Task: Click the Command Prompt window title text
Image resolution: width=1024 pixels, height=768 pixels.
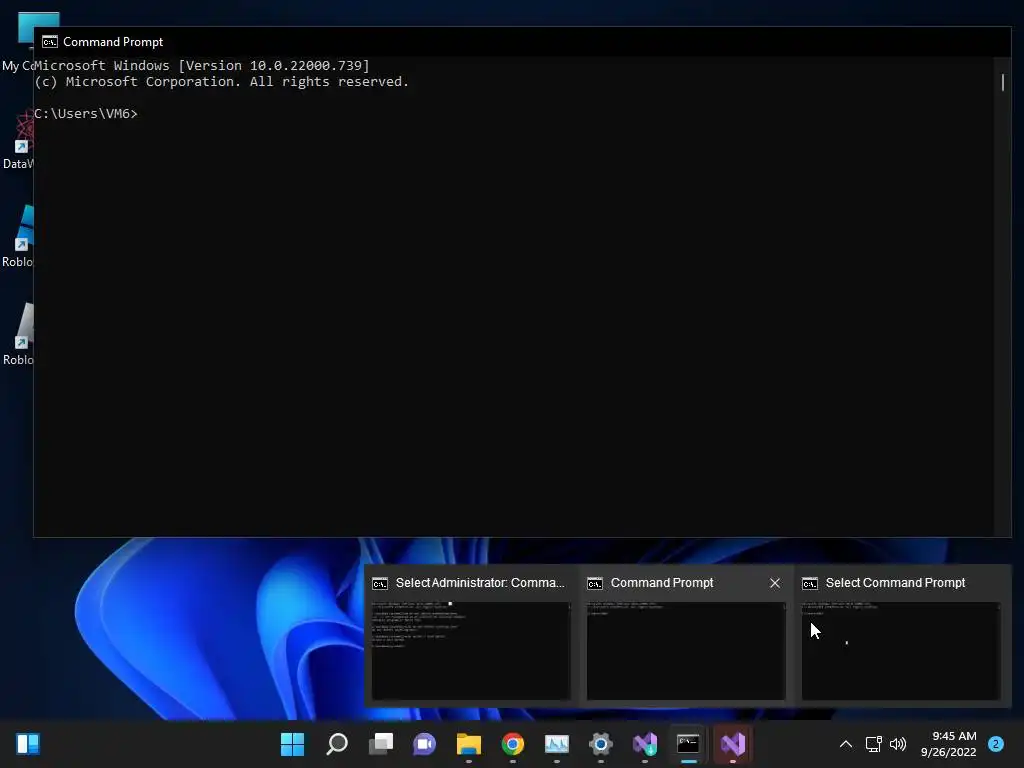Action: (113, 42)
